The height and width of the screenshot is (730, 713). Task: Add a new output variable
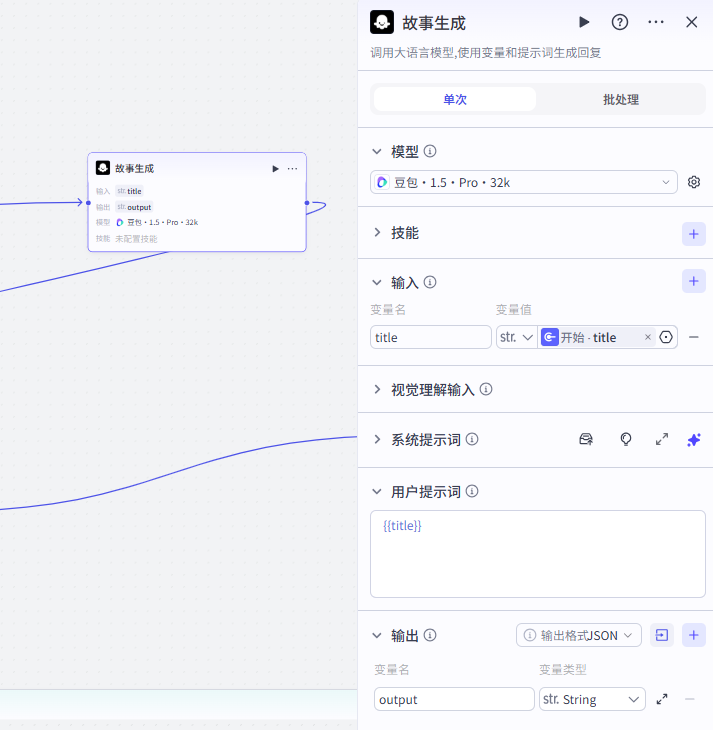693,635
